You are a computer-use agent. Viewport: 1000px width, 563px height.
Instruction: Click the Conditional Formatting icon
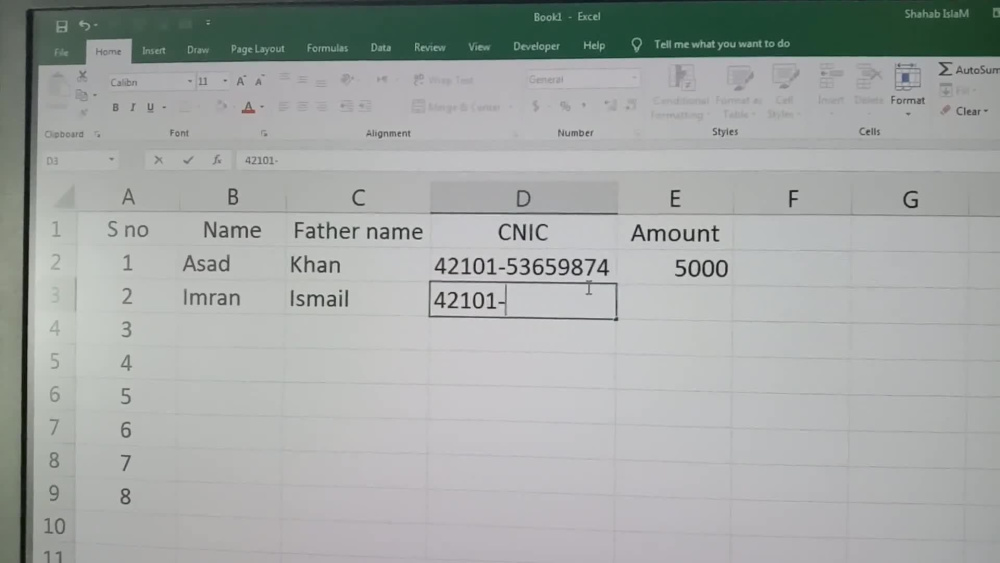point(681,78)
